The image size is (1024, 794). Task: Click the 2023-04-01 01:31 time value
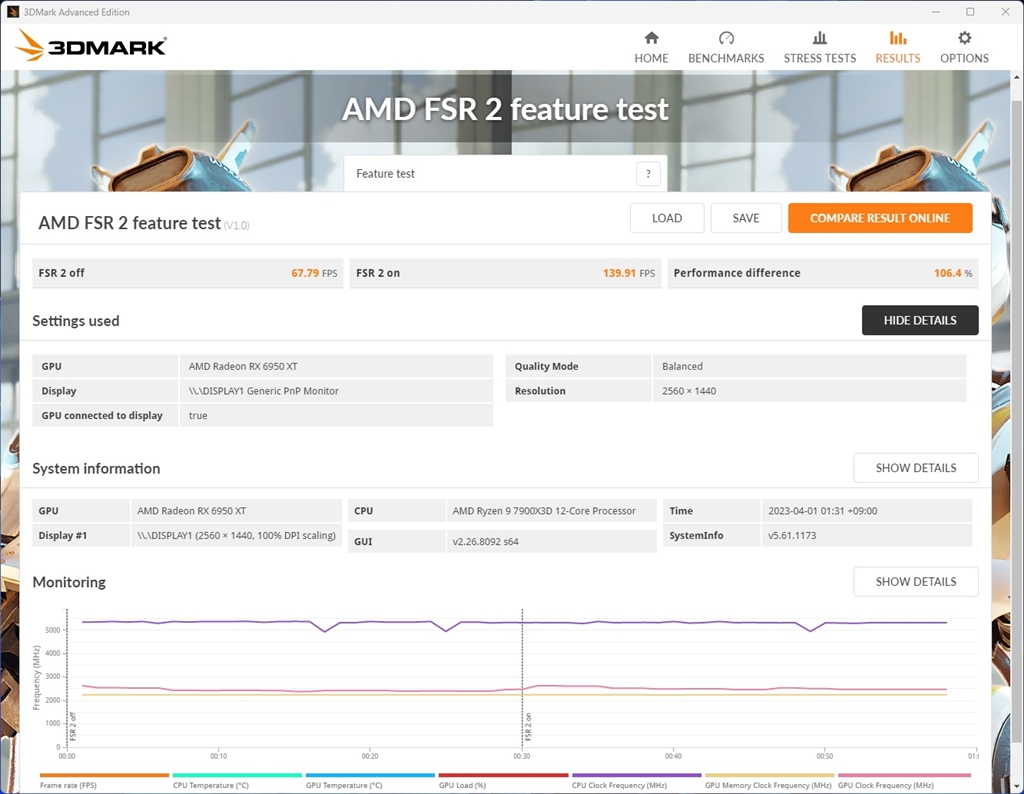[823, 511]
